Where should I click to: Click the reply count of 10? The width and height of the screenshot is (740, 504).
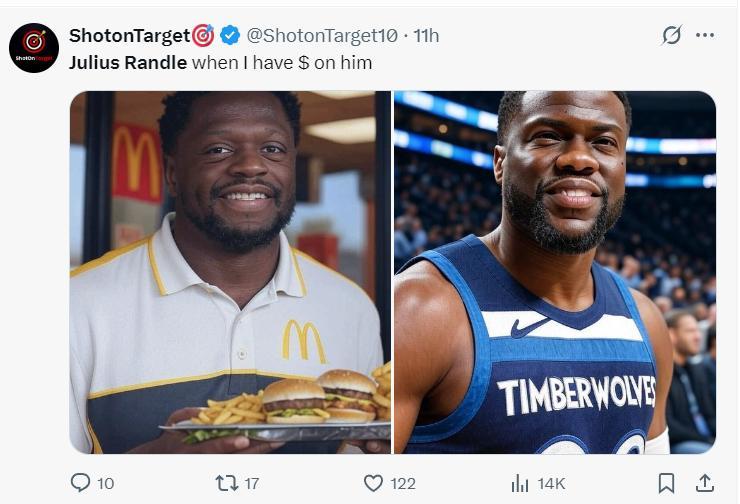point(105,483)
